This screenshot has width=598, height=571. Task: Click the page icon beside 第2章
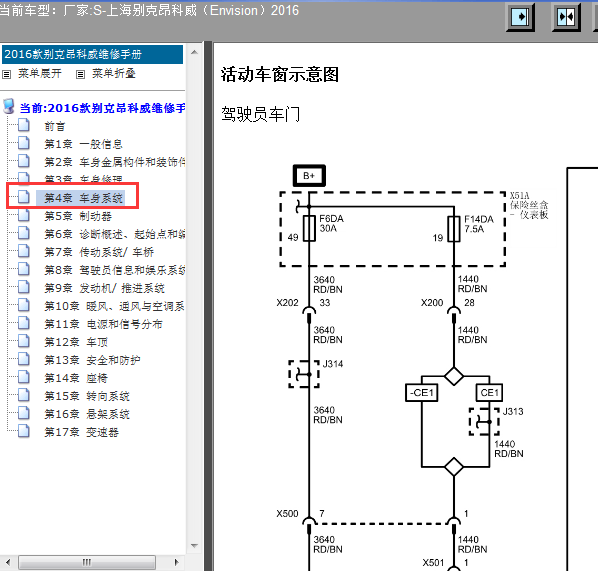(x=24, y=161)
